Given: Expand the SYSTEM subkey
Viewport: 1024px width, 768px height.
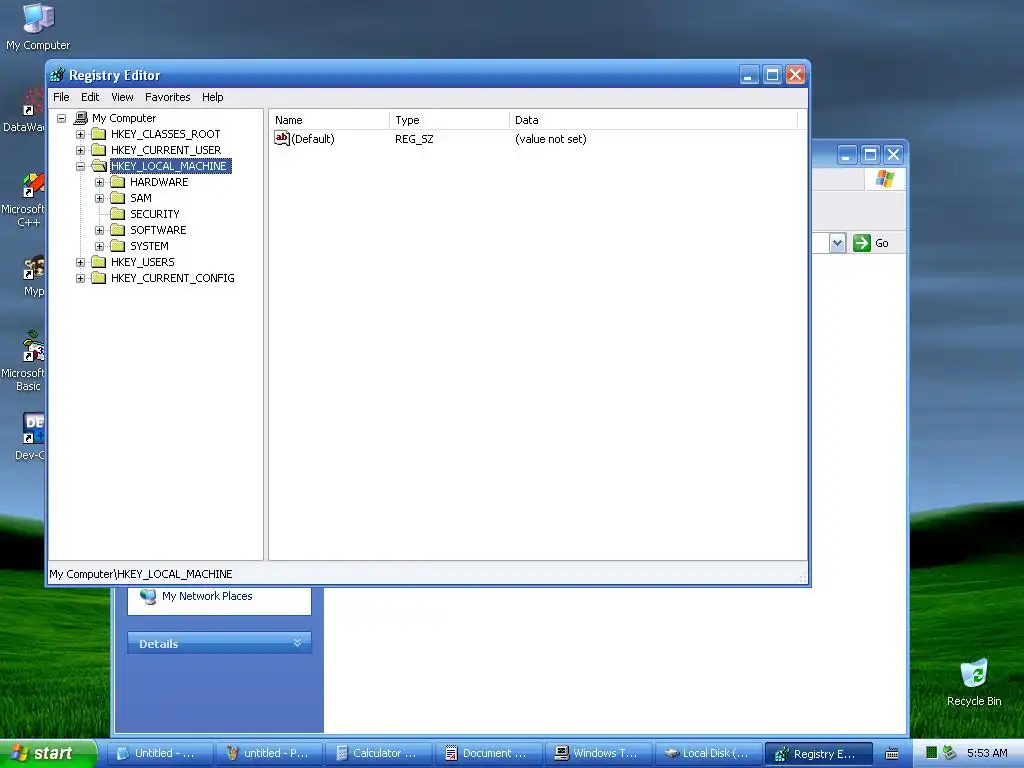Looking at the screenshot, I should [x=99, y=246].
